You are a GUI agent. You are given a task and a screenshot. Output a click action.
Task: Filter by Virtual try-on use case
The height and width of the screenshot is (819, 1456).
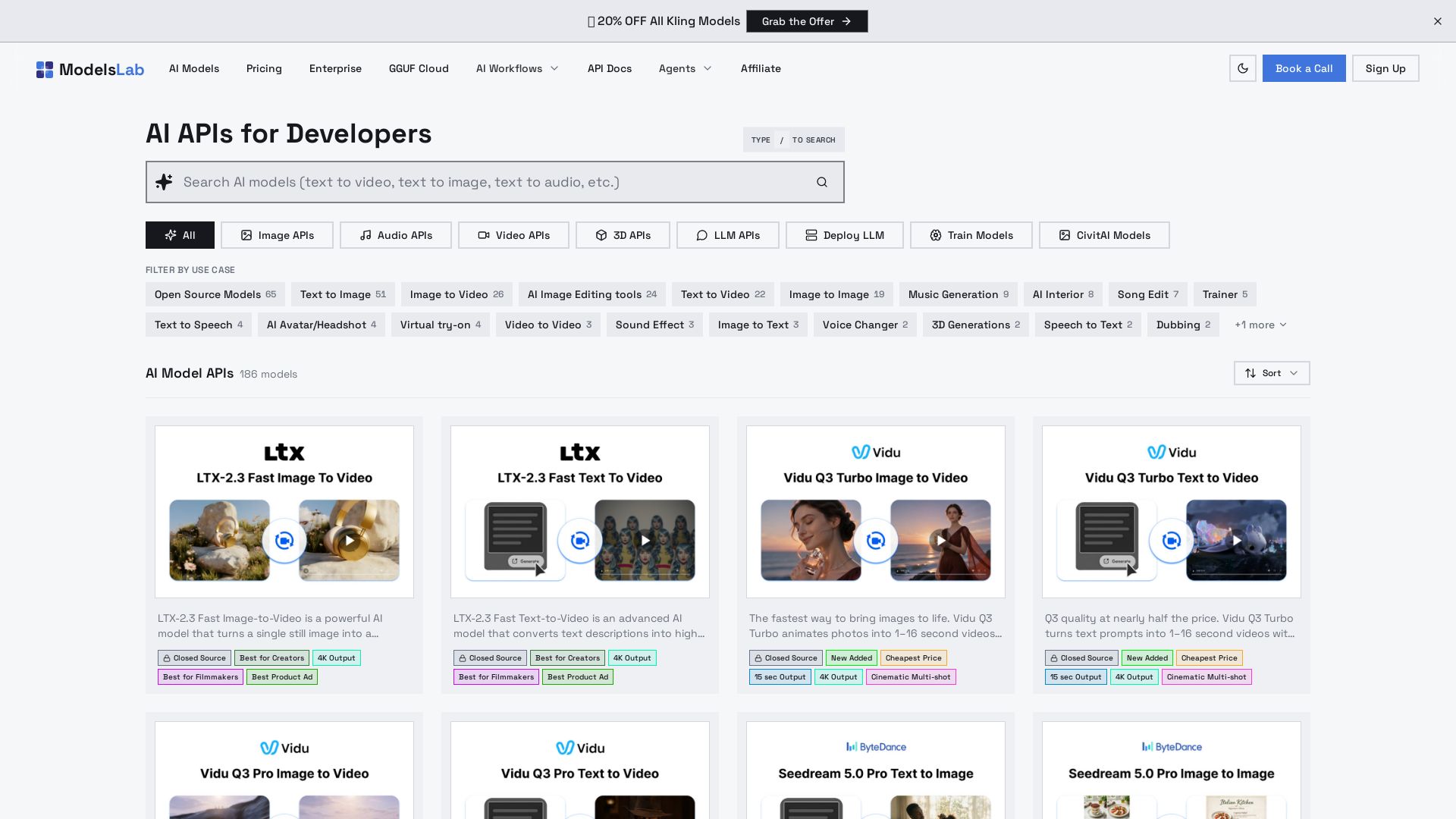[x=441, y=325]
